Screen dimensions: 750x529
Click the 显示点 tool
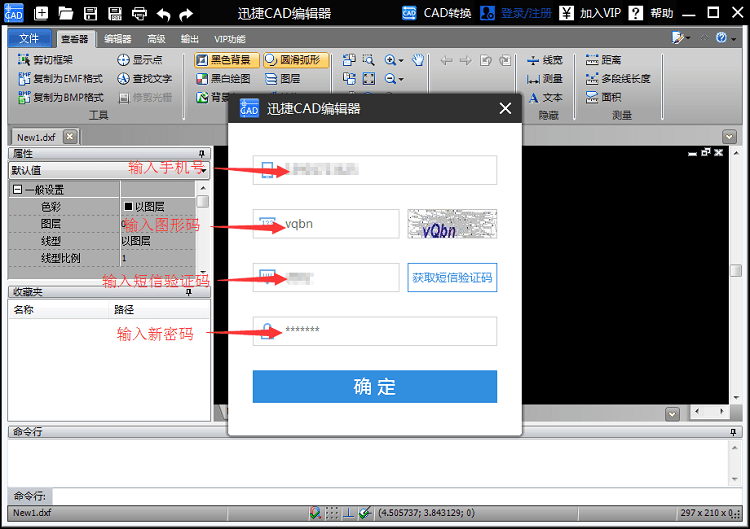click(140, 60)
